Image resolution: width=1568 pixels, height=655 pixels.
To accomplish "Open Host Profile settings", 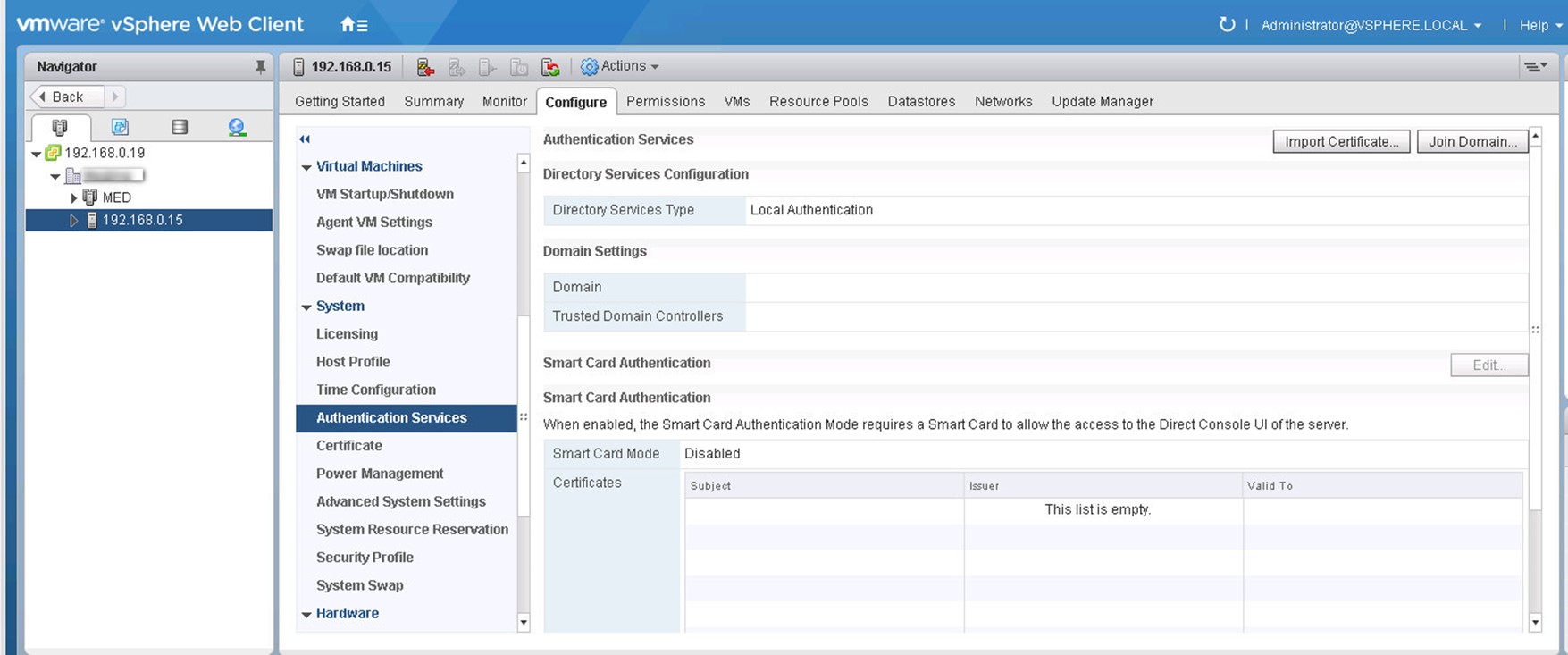I will coord(353,361).
